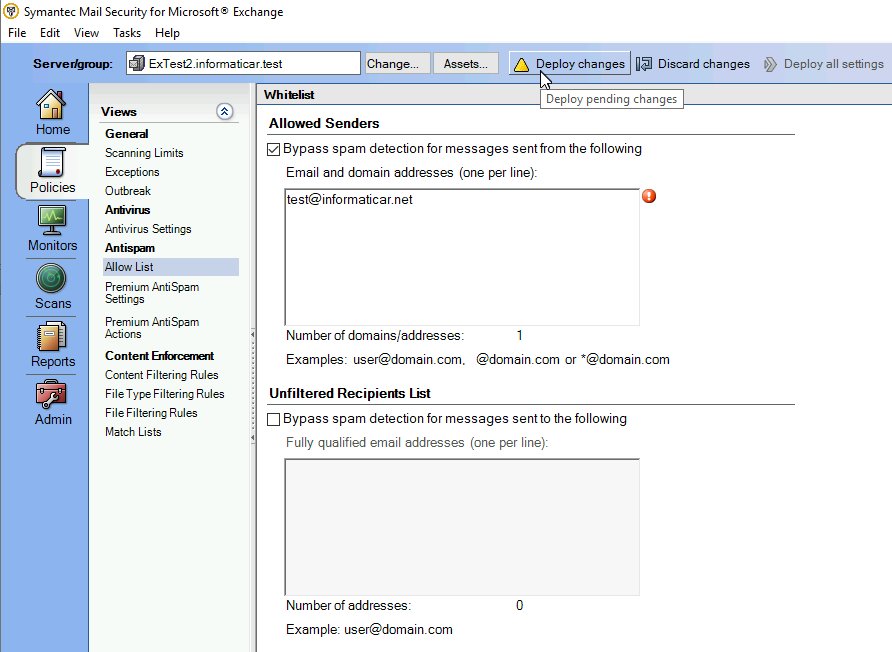Click Deploy changes button text
892x652 pixels.
(580, 64)
